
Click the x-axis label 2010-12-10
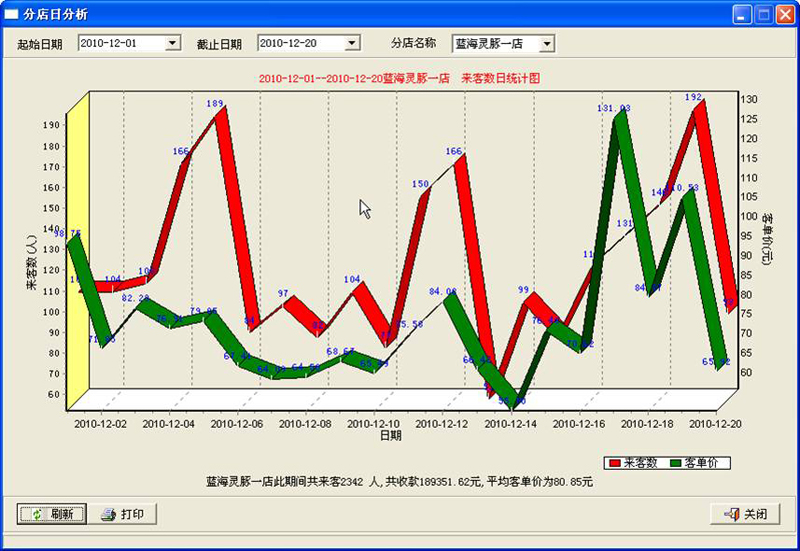(373, 424)
